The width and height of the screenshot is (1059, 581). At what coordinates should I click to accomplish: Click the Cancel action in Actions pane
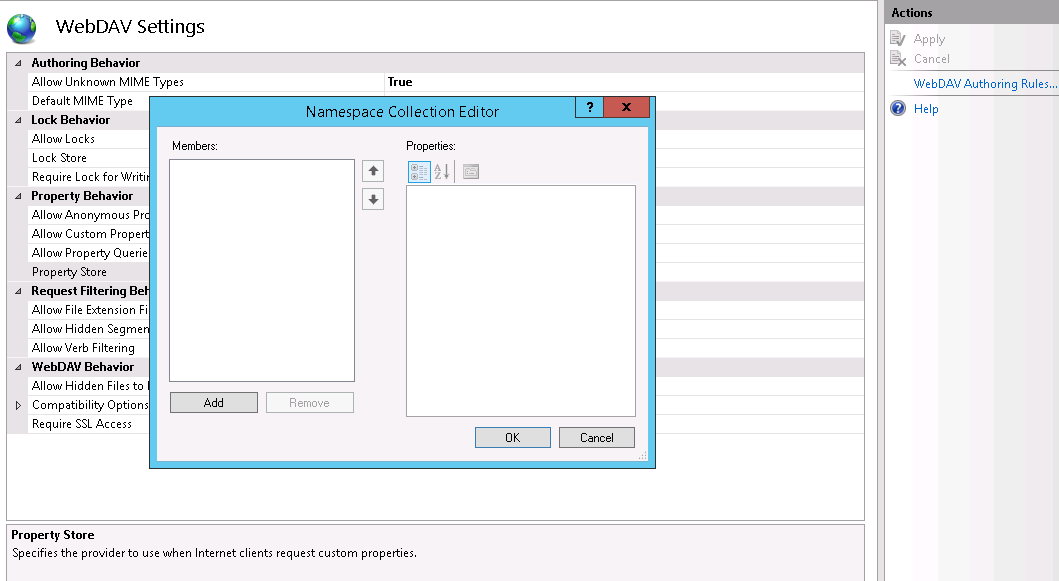[x=931, y=59]
